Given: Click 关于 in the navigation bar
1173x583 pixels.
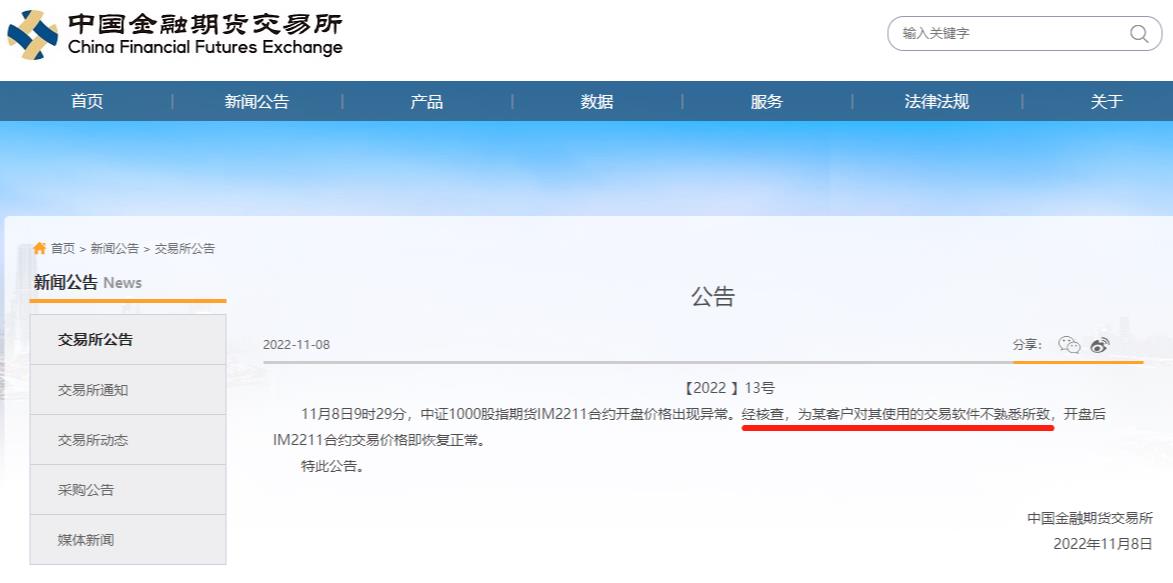Looking at the screenshot, I should 1107,101.
